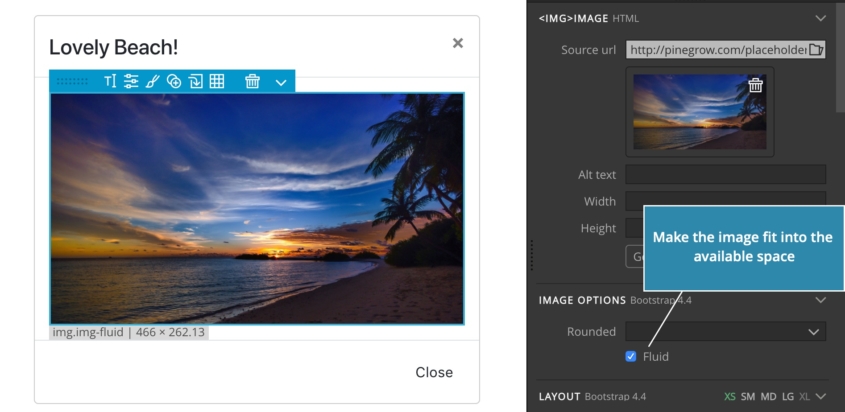
Task: Open the edit text tool icon
Action: click(110, 81)
